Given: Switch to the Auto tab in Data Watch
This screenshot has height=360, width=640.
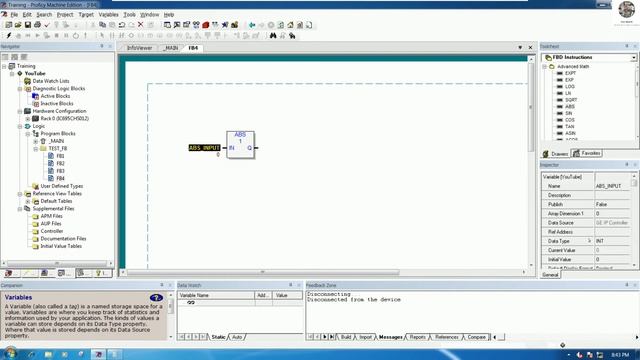Looking at the screenshot, I should pyautogui.click(x=237, y=337).
